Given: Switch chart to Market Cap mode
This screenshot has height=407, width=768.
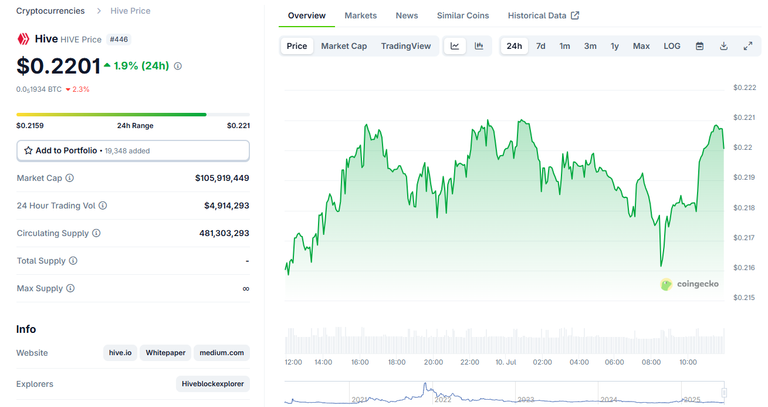Looking at the screenshot, I should [x=344, y=46].
